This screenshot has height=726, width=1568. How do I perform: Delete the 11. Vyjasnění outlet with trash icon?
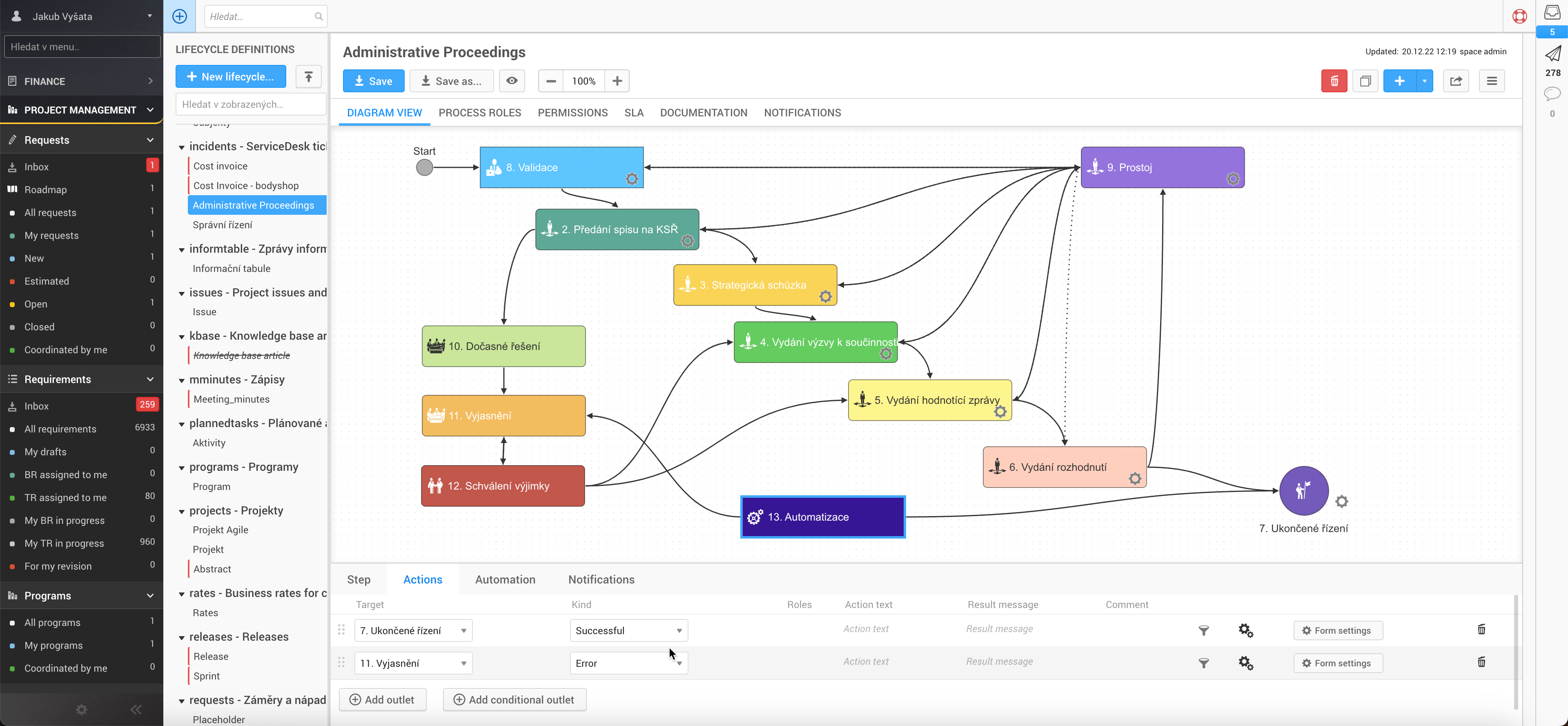coord(1481,662)
